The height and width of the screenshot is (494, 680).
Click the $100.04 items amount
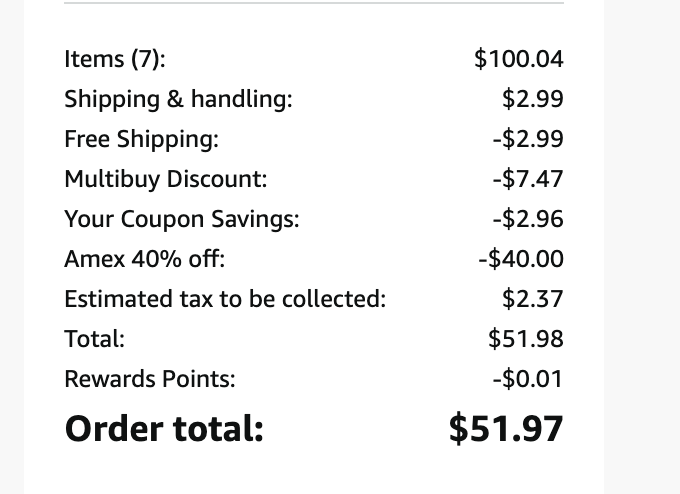pos(519,59)
